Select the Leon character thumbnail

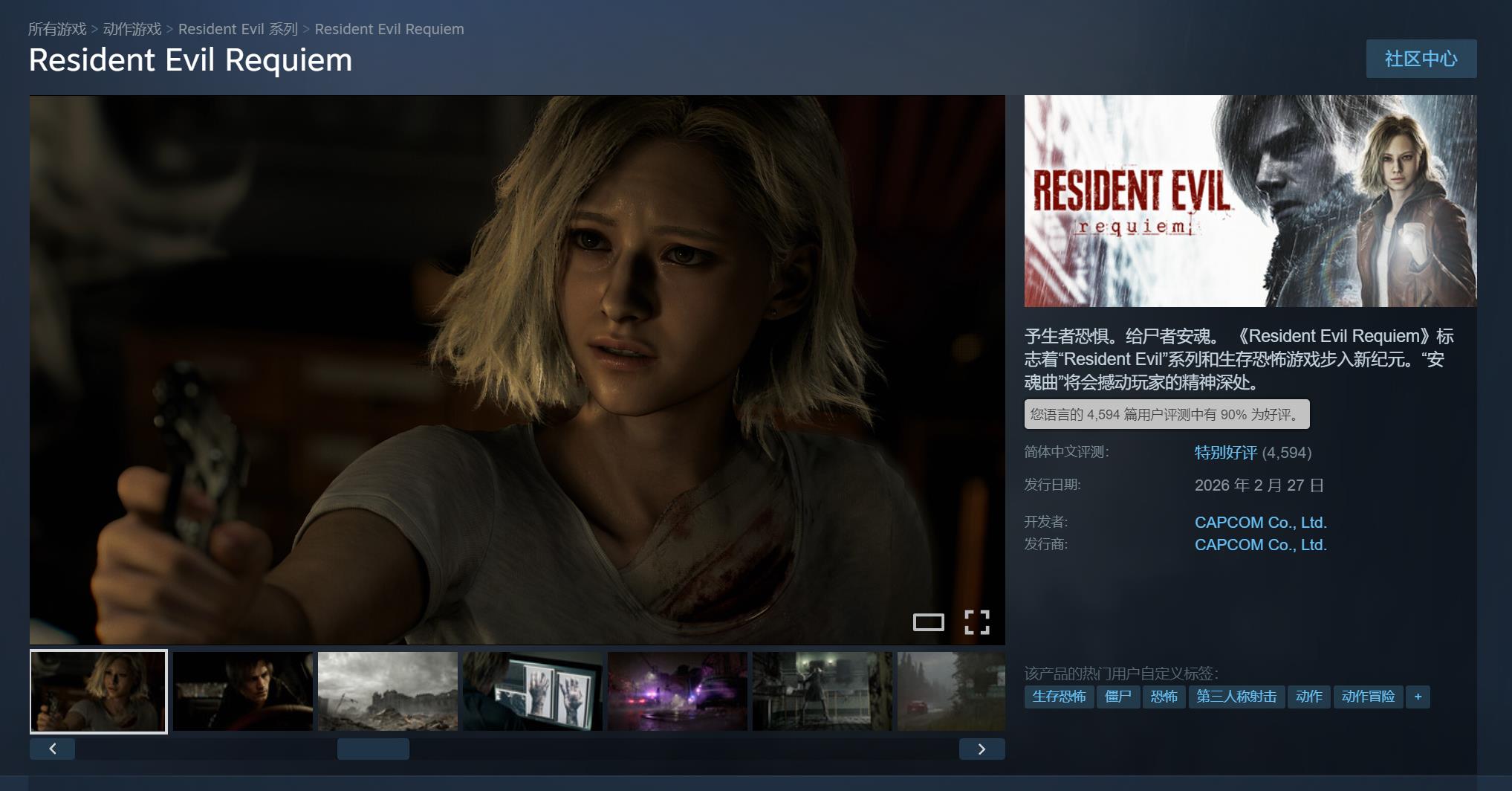click(243, 691)
